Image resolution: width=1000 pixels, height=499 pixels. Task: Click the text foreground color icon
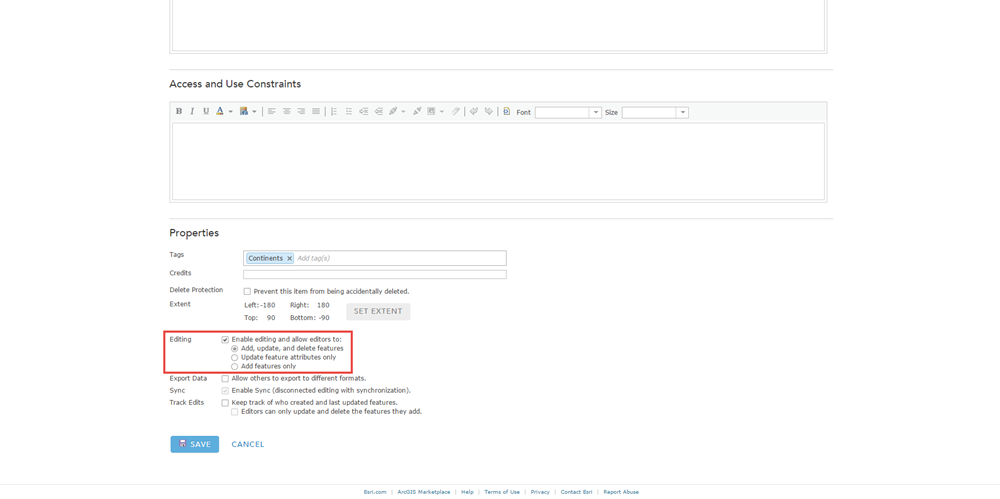point(219,111)
